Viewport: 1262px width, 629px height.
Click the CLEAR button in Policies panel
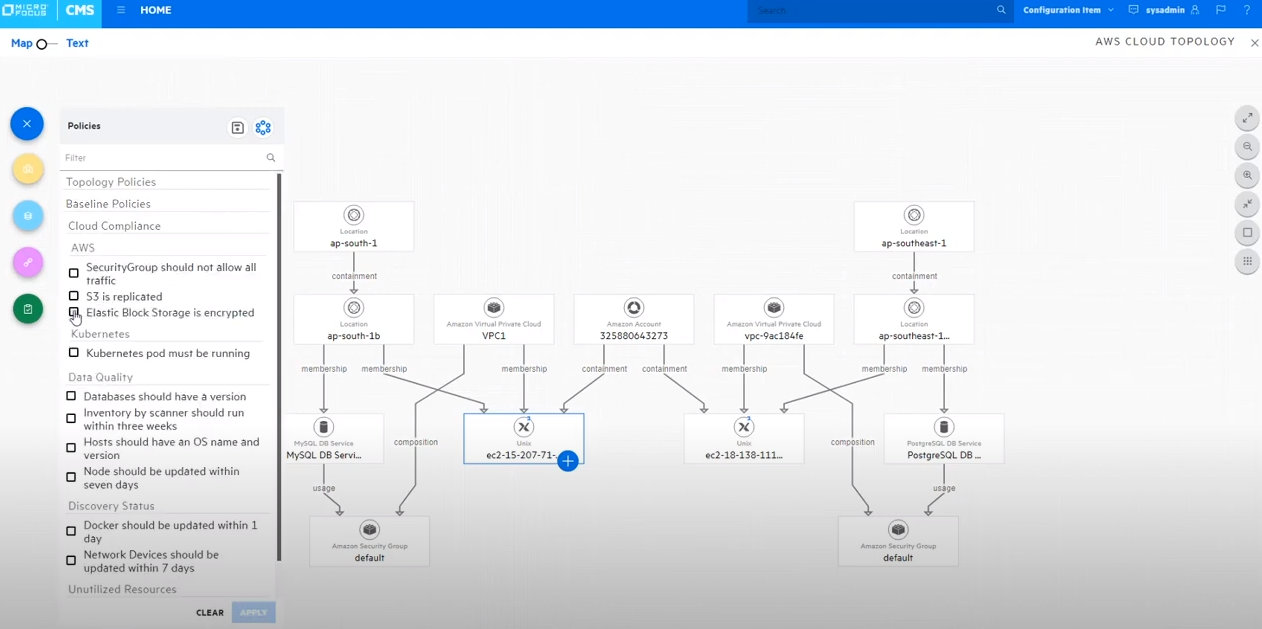[x=210, y=612]
